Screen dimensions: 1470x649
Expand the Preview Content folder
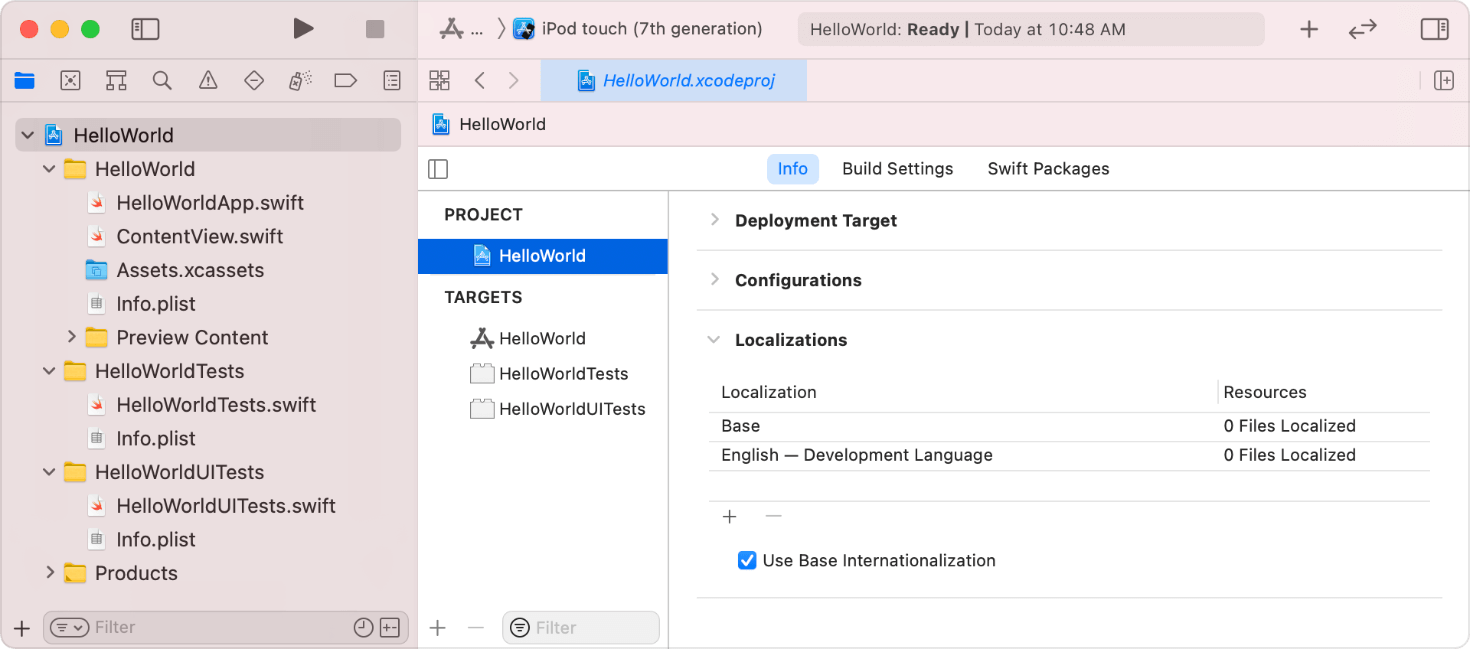(71, 337)
